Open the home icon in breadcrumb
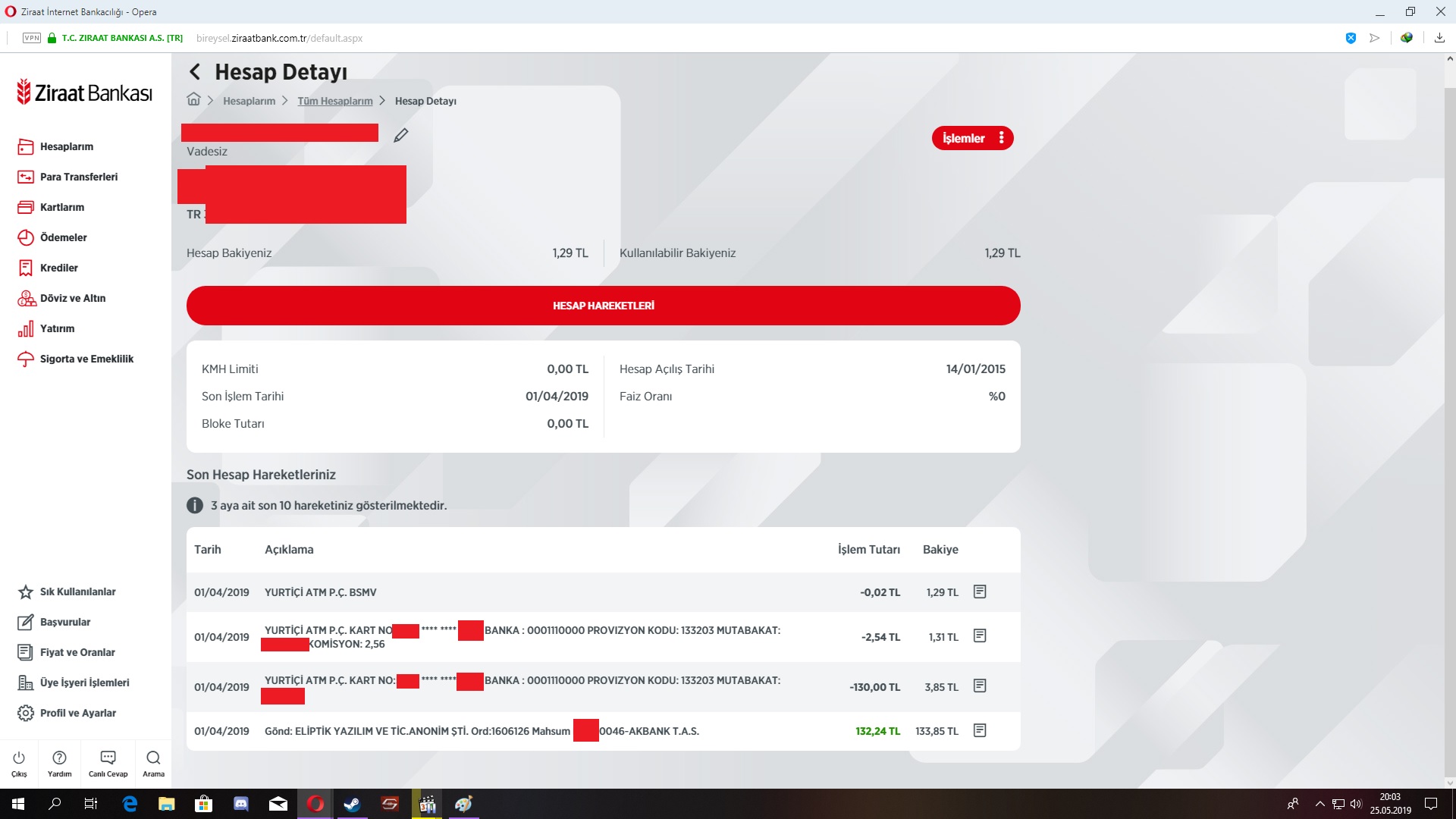The image size is (1456, 819). click(x=194, y=99)
